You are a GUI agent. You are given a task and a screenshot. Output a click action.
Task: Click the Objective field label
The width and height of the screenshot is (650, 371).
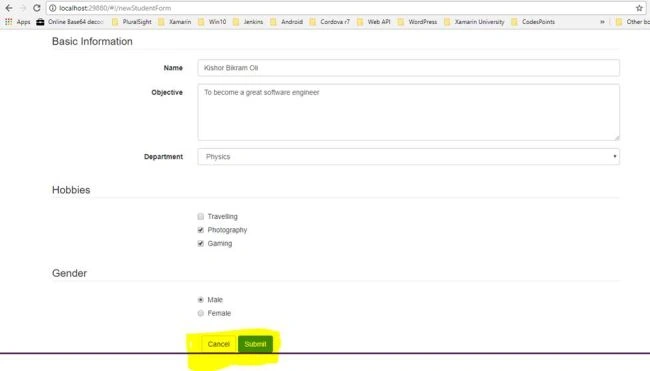coord(167,92)
